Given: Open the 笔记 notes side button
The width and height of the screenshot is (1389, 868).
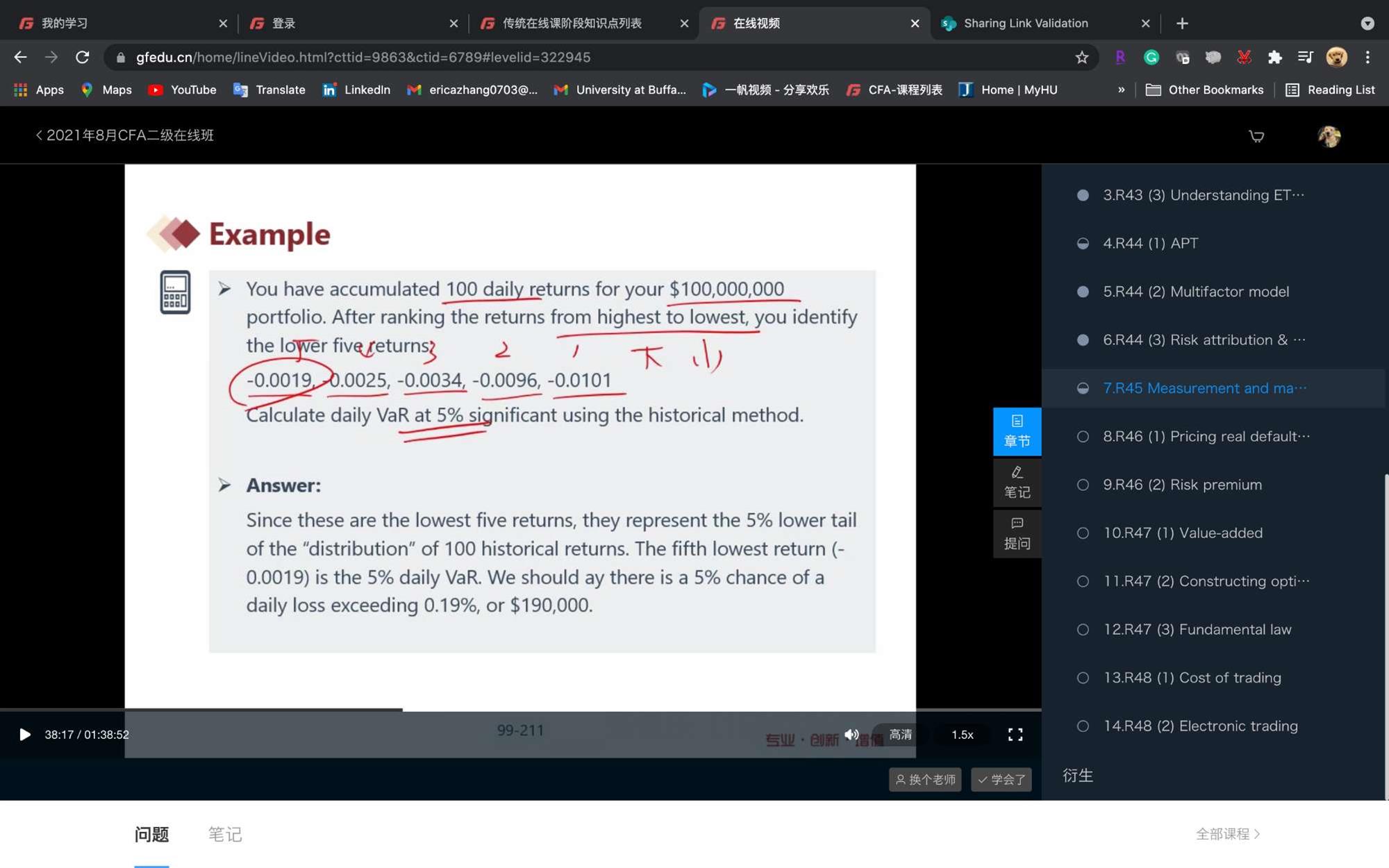Looking at the screenshot, I should point(1017,483).
